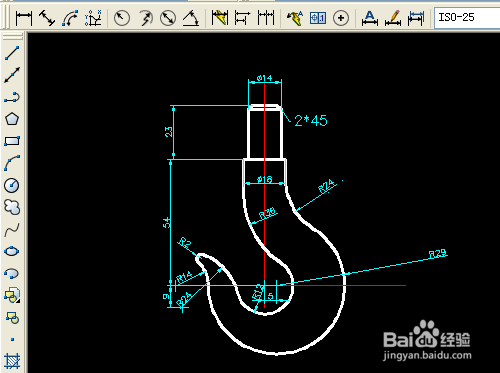Open the ISO-25 dimension style dropdown
Image resolution: width=500 pixels, height=373 pixels.
pyautogui.click(x=467, y=17)
